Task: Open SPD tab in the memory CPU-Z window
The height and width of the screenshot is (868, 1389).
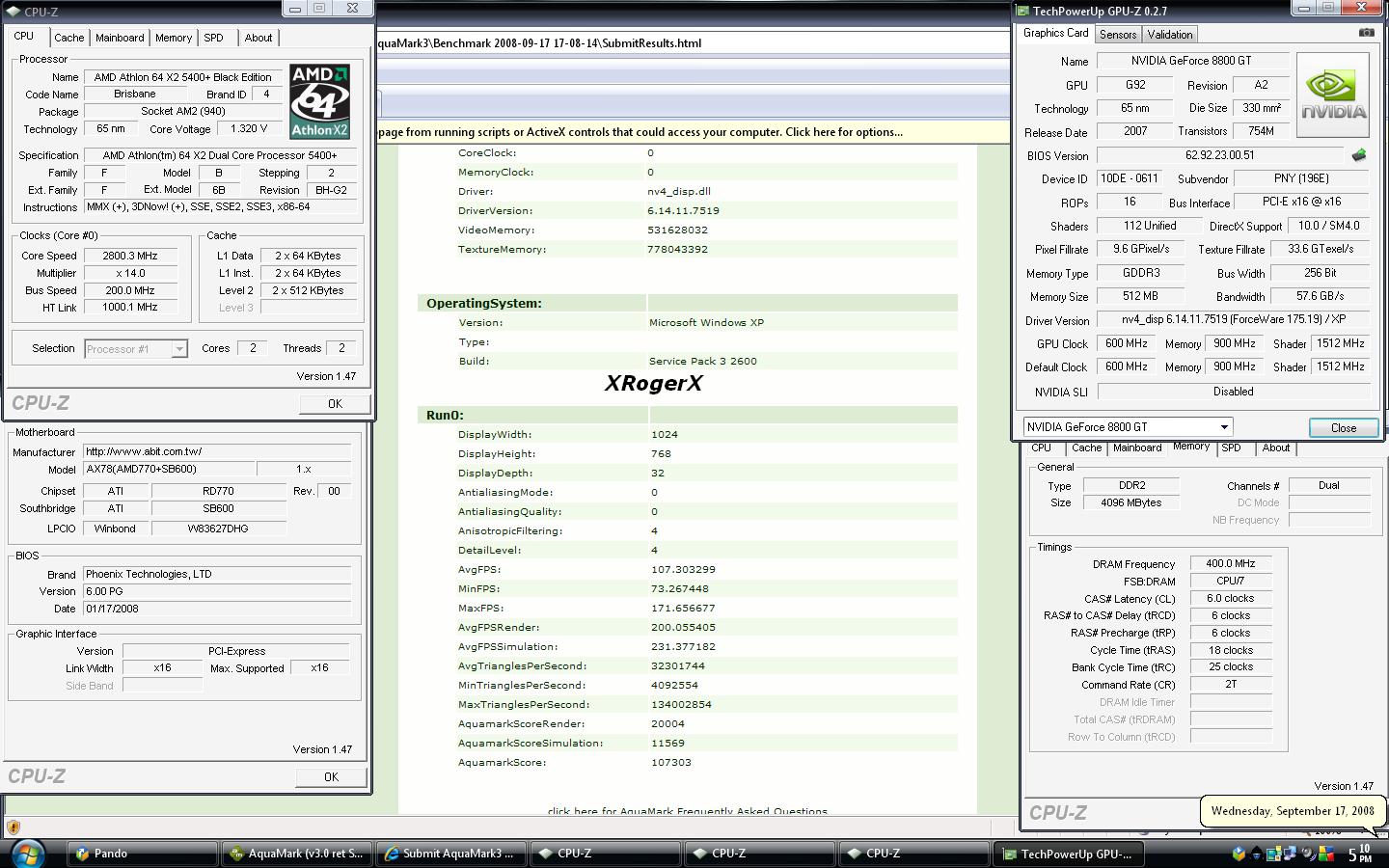Action: click(1232, 448)
